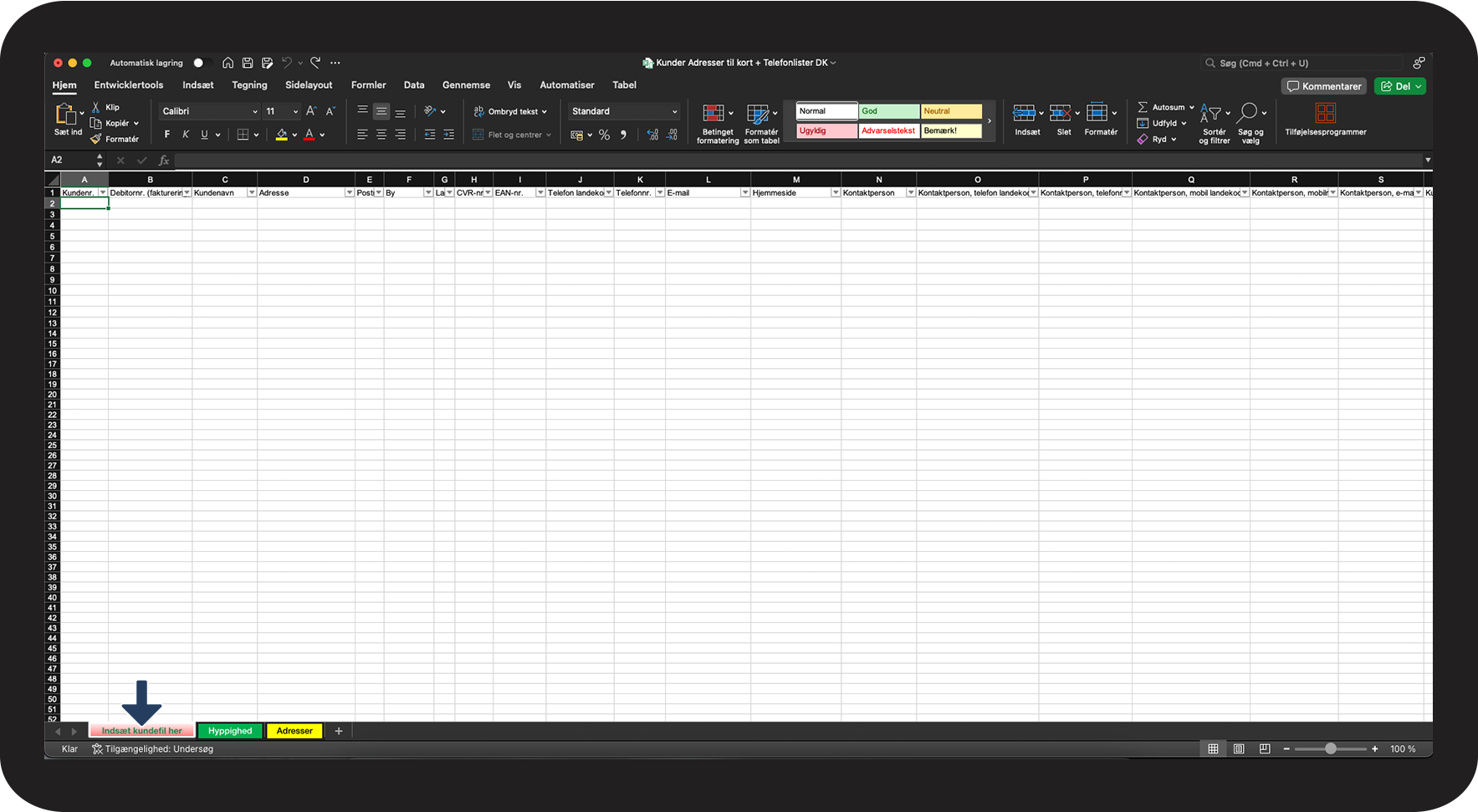Screen dimensions: 1478x812
Task: Click the Slet cells icon
Action: [x=1061, y=113]
